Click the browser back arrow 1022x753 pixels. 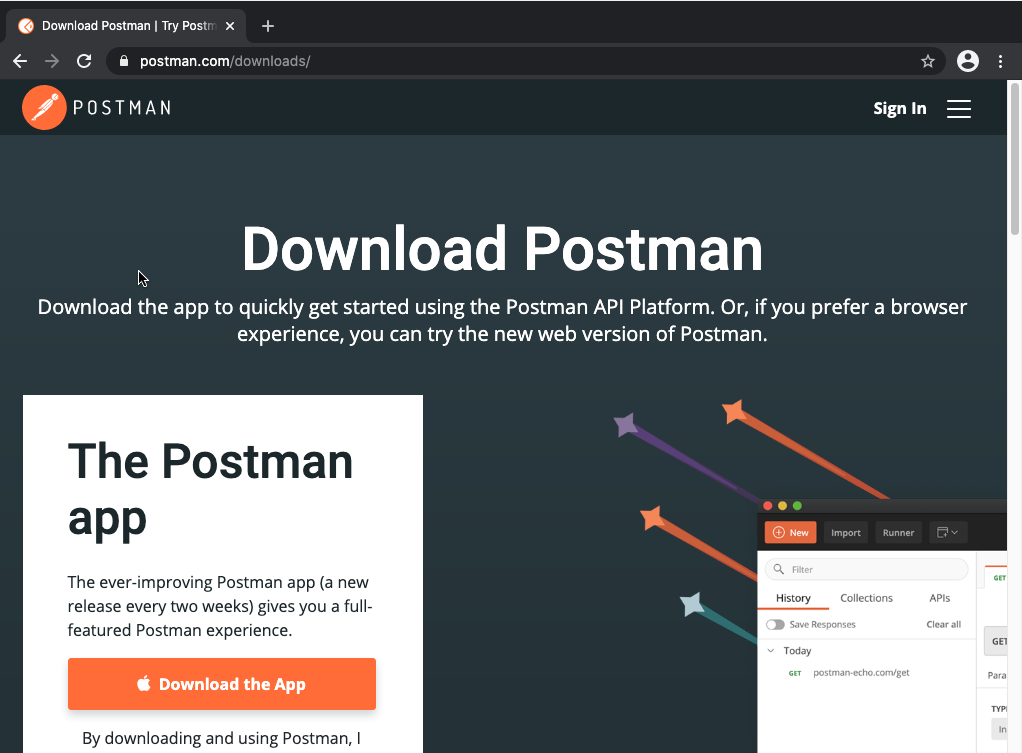tap(20, 61)
